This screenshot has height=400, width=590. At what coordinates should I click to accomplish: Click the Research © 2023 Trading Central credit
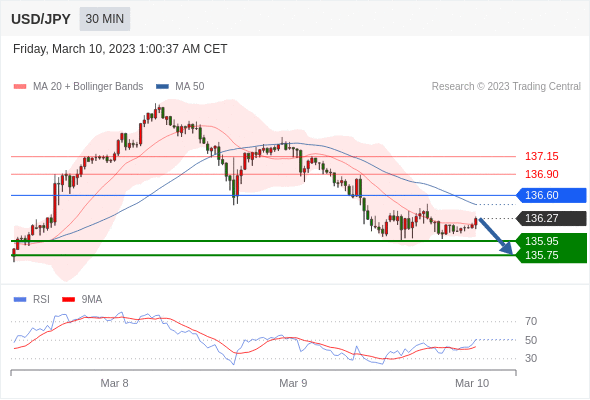pyautogui.click(x=506, y=87)
